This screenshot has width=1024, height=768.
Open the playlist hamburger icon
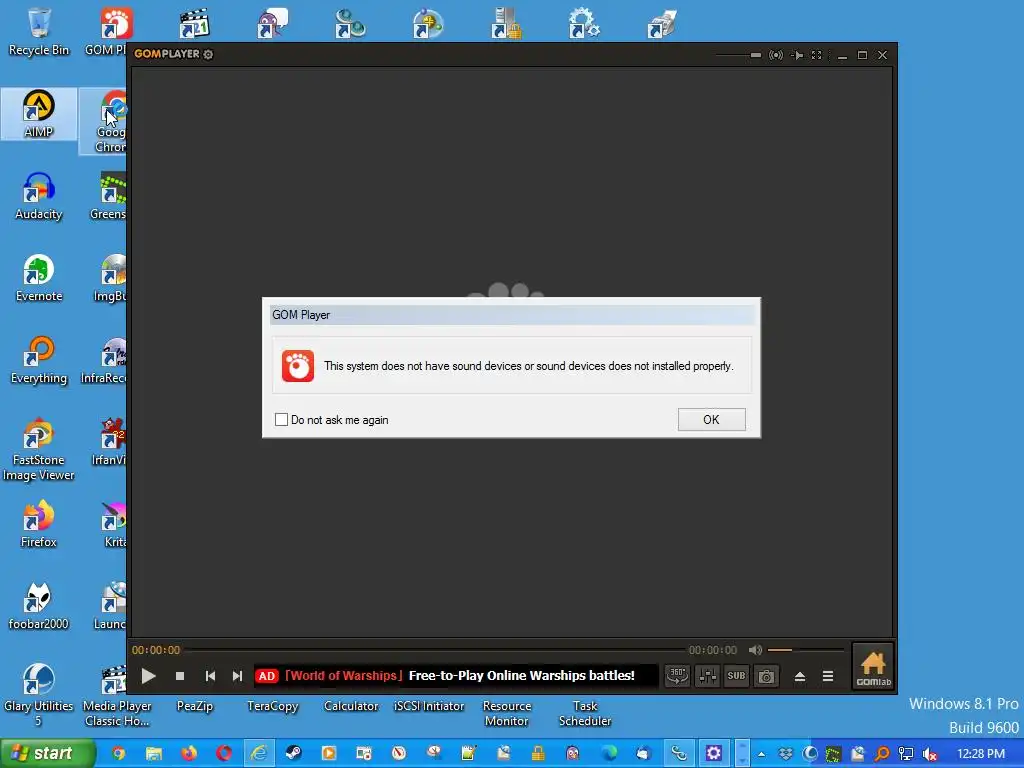click(827, 677)
